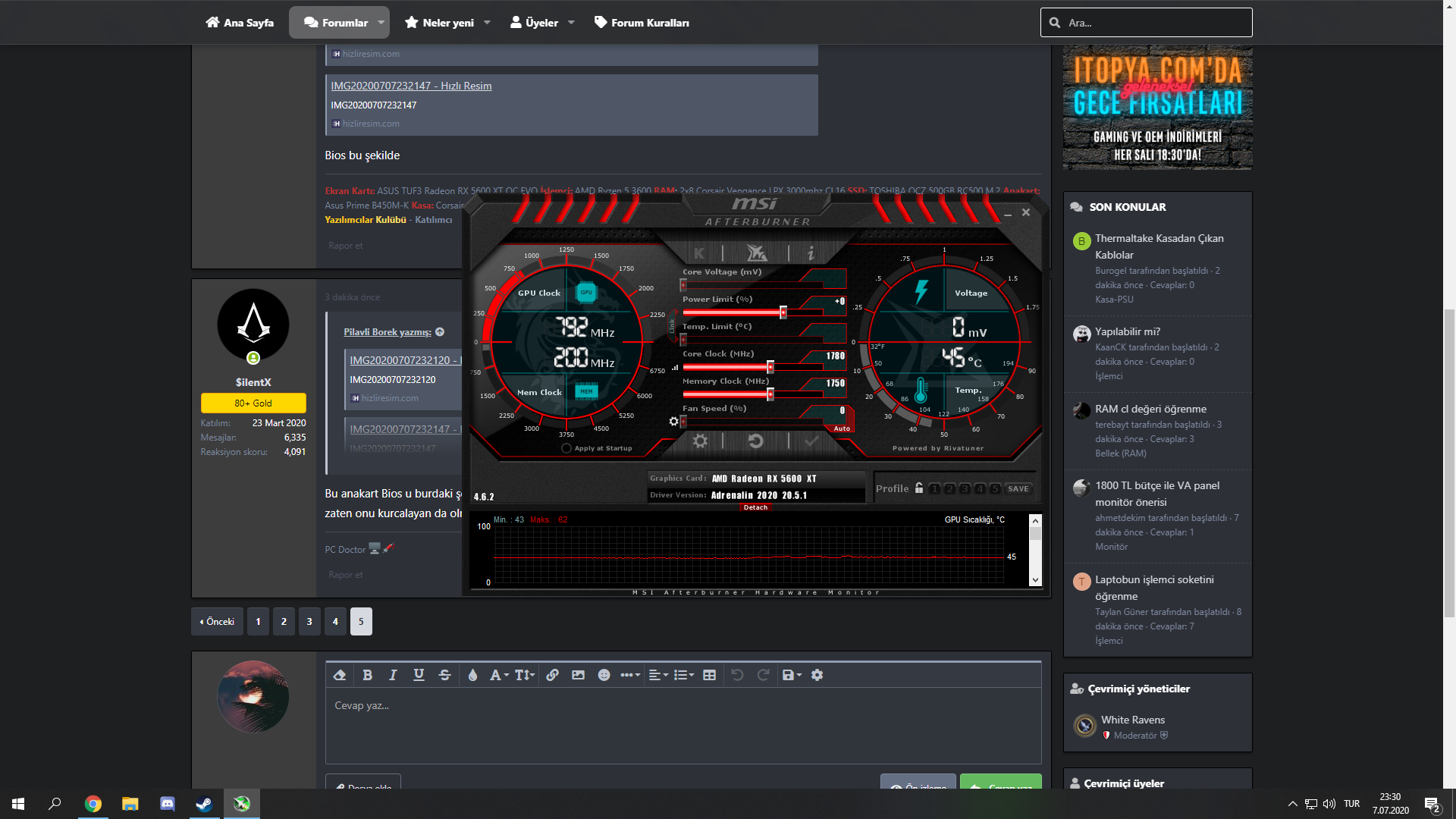This screenshot has height=819, width=1456.
Task: Open drafts save dropdown in editor
Action: coord(792,675)
